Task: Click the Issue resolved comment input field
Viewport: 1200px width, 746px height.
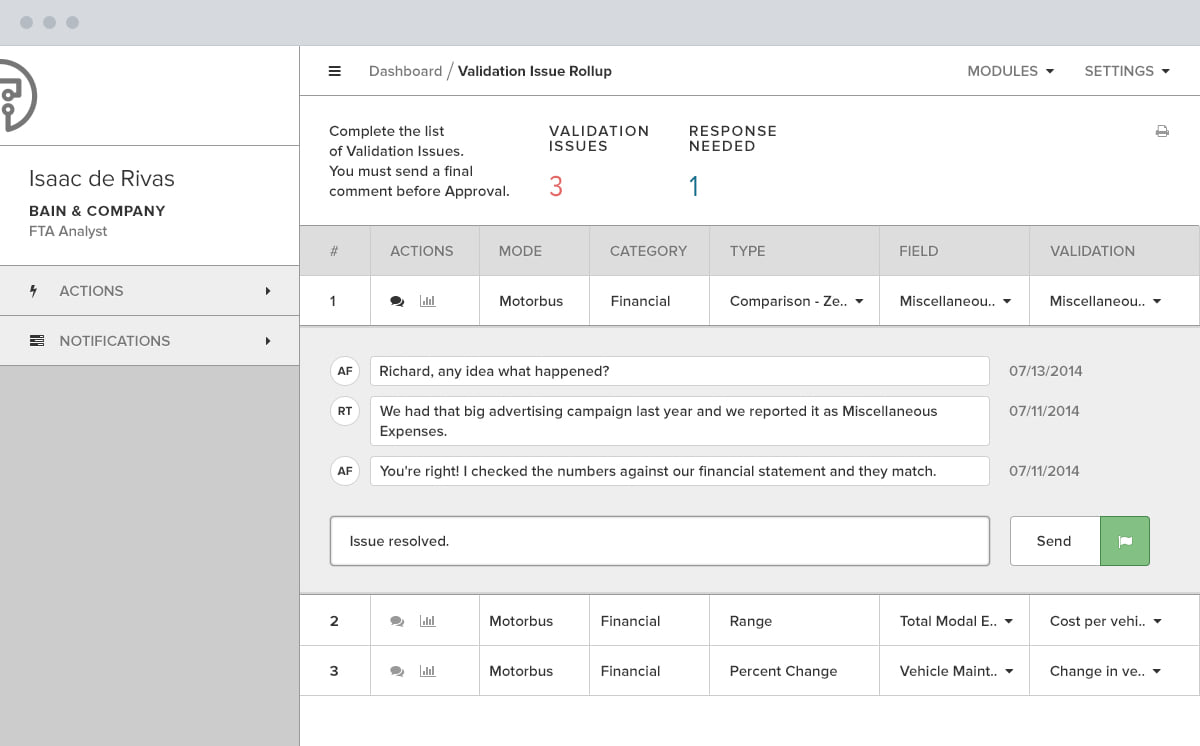Action: tap(660, 541)
